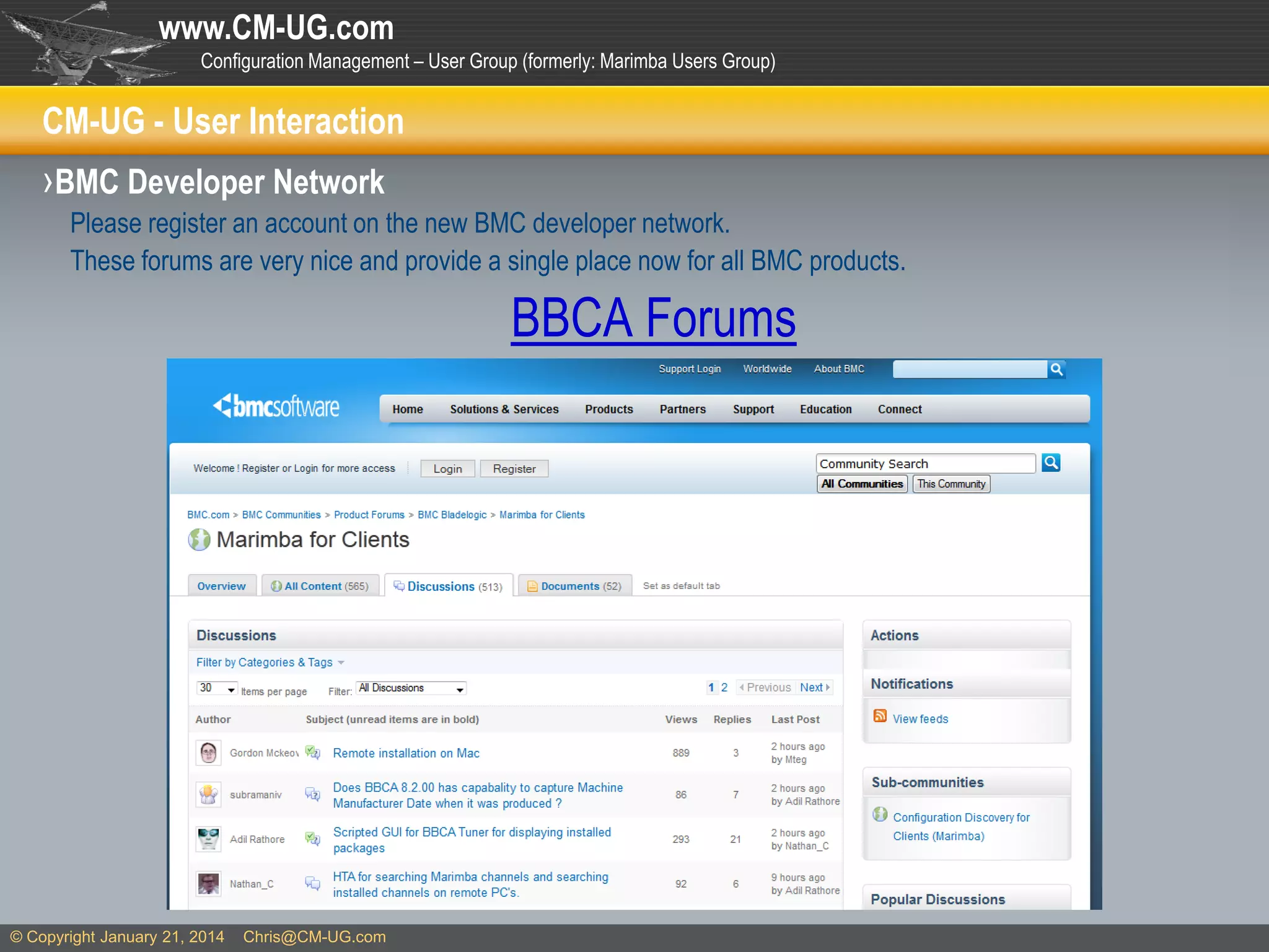Open the Support menu
Screen dimensions: 1269x952
[753, 409]
